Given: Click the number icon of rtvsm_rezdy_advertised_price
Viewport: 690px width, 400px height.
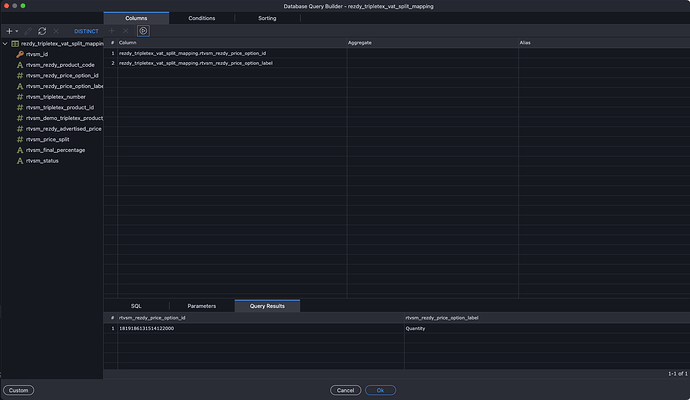Looking at the screenshot, I should [x=20, y=129].
